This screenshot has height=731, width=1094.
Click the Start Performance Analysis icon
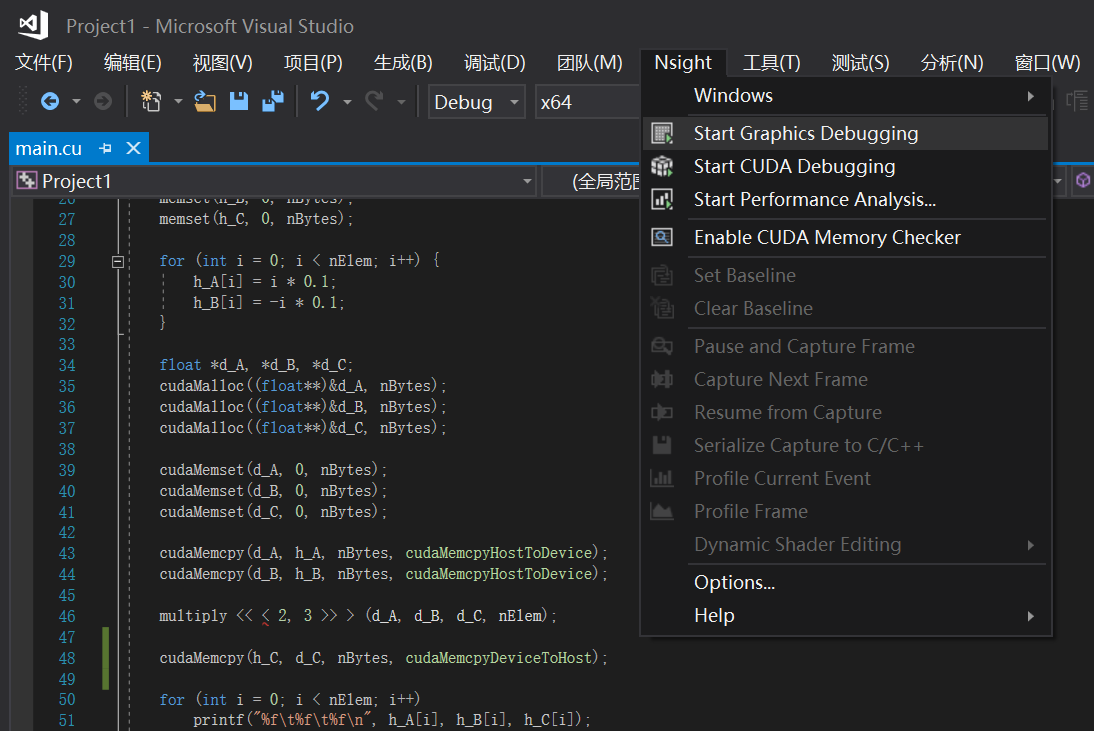point(662,199)
